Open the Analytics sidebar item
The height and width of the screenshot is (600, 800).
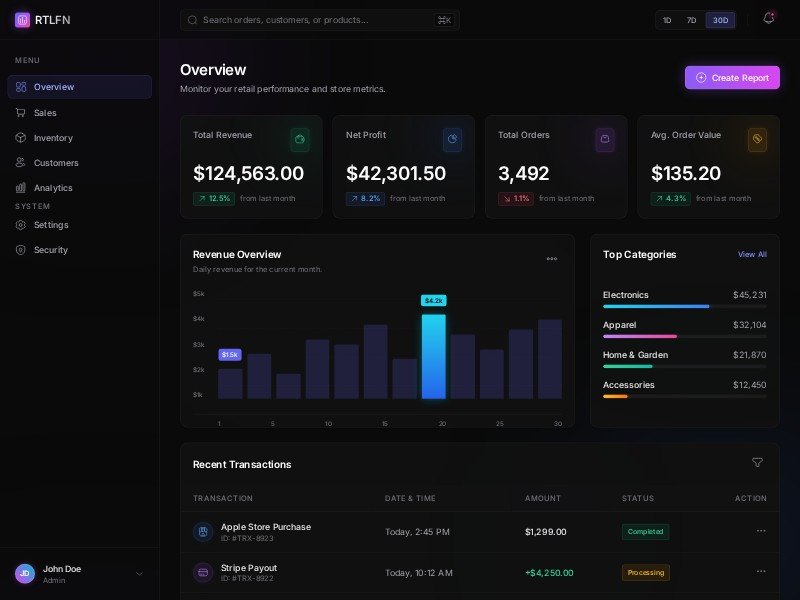click(53, 188)
